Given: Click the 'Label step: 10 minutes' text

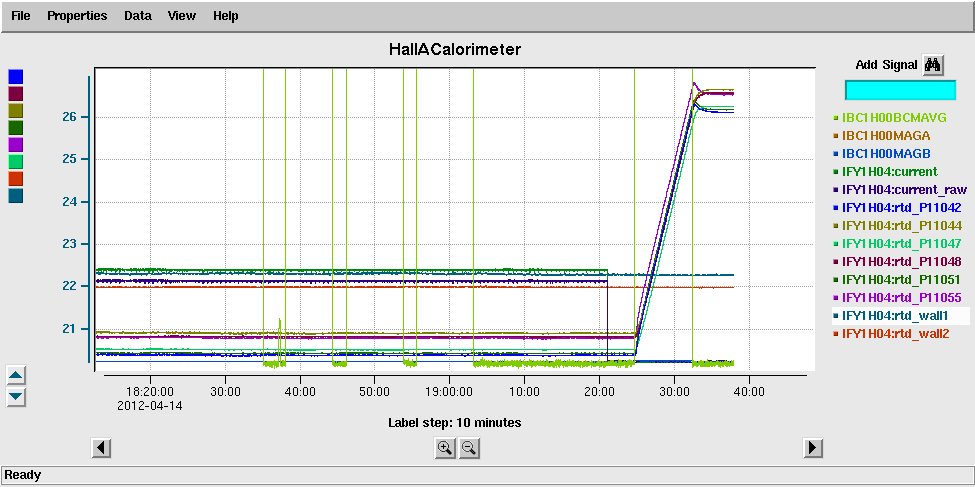Looking at the screenshot, I should [455, 423].
